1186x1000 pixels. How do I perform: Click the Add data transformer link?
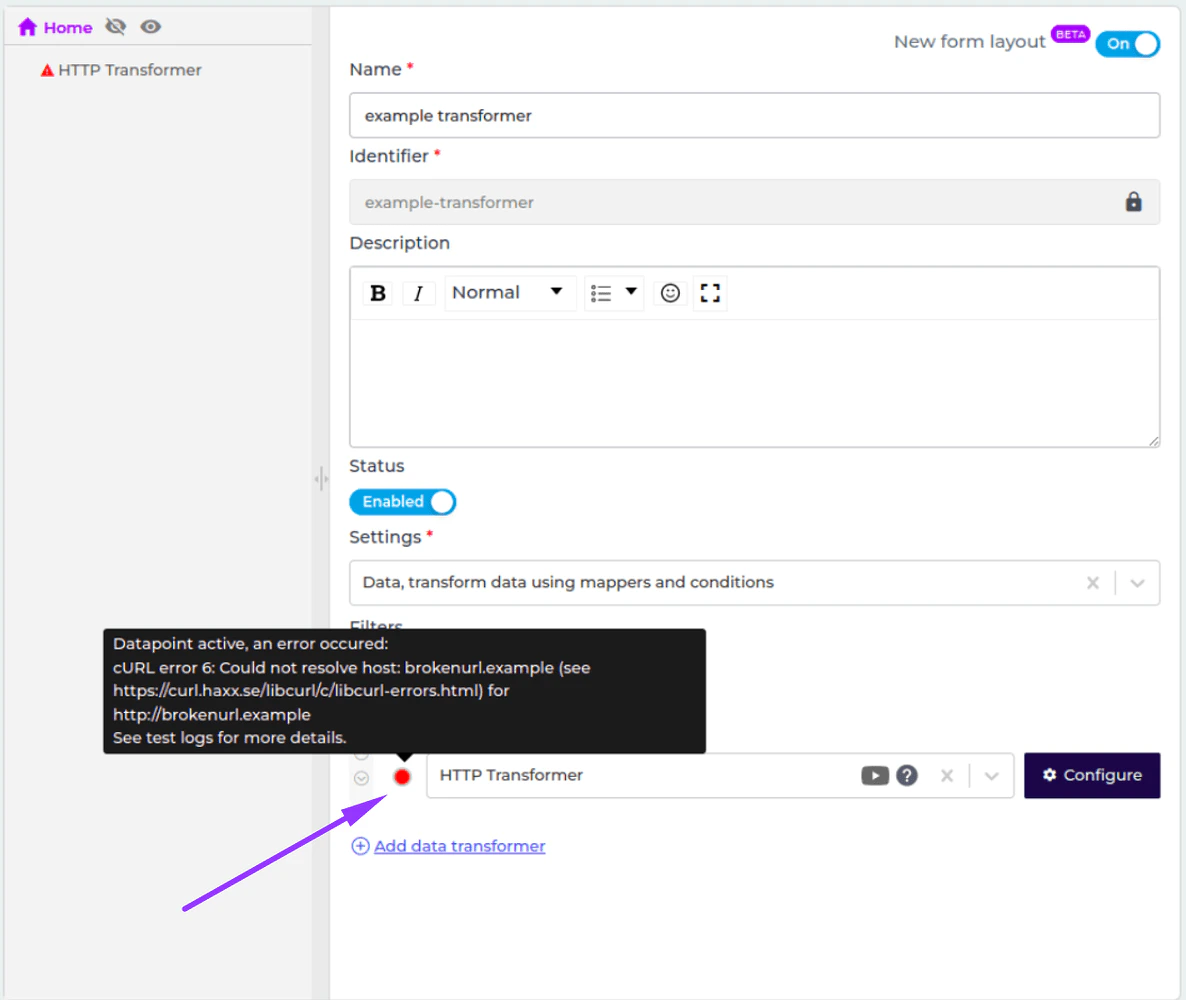(459, 846)
